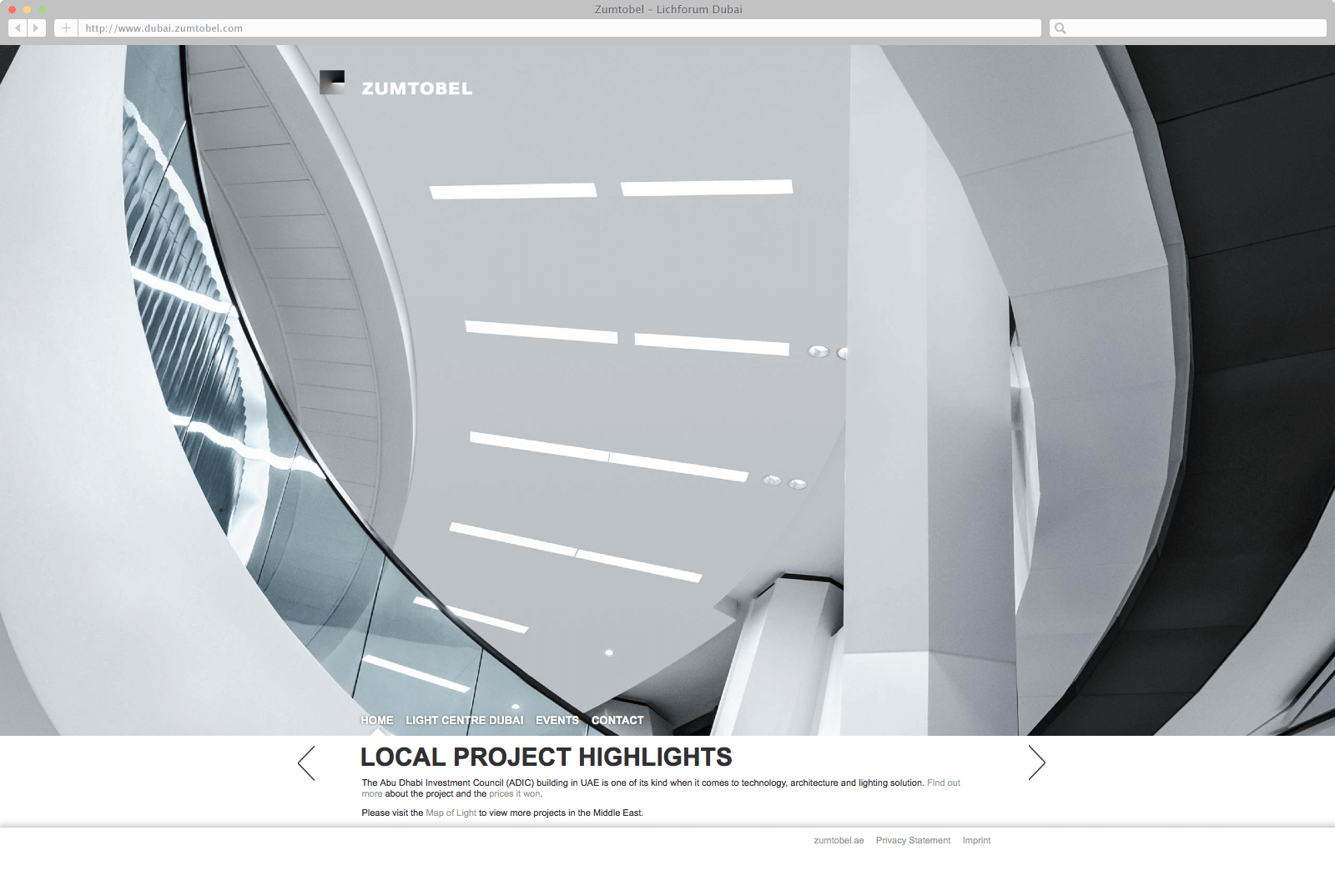Viewport: 1335px width, 896px height.
Task: Show next slide with right chevron
Action: coord(1036,763)
